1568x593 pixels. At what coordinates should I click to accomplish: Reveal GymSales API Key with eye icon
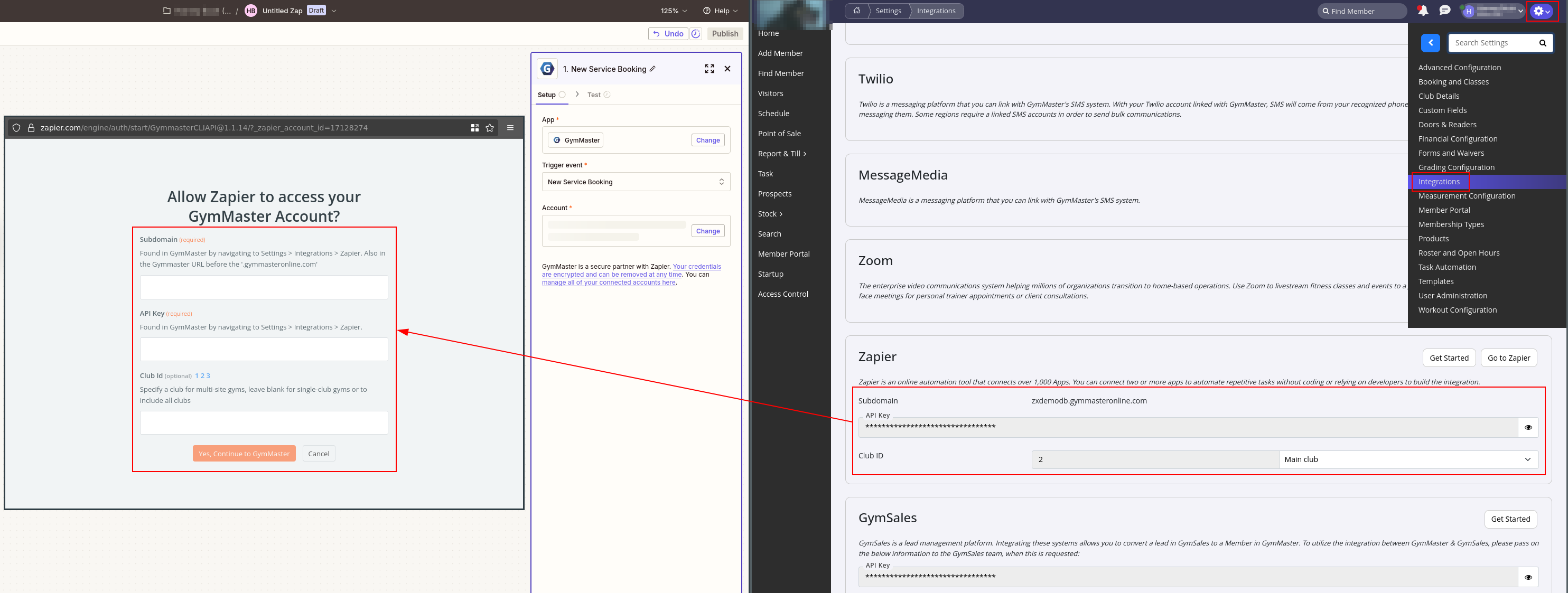[1528, 577]
